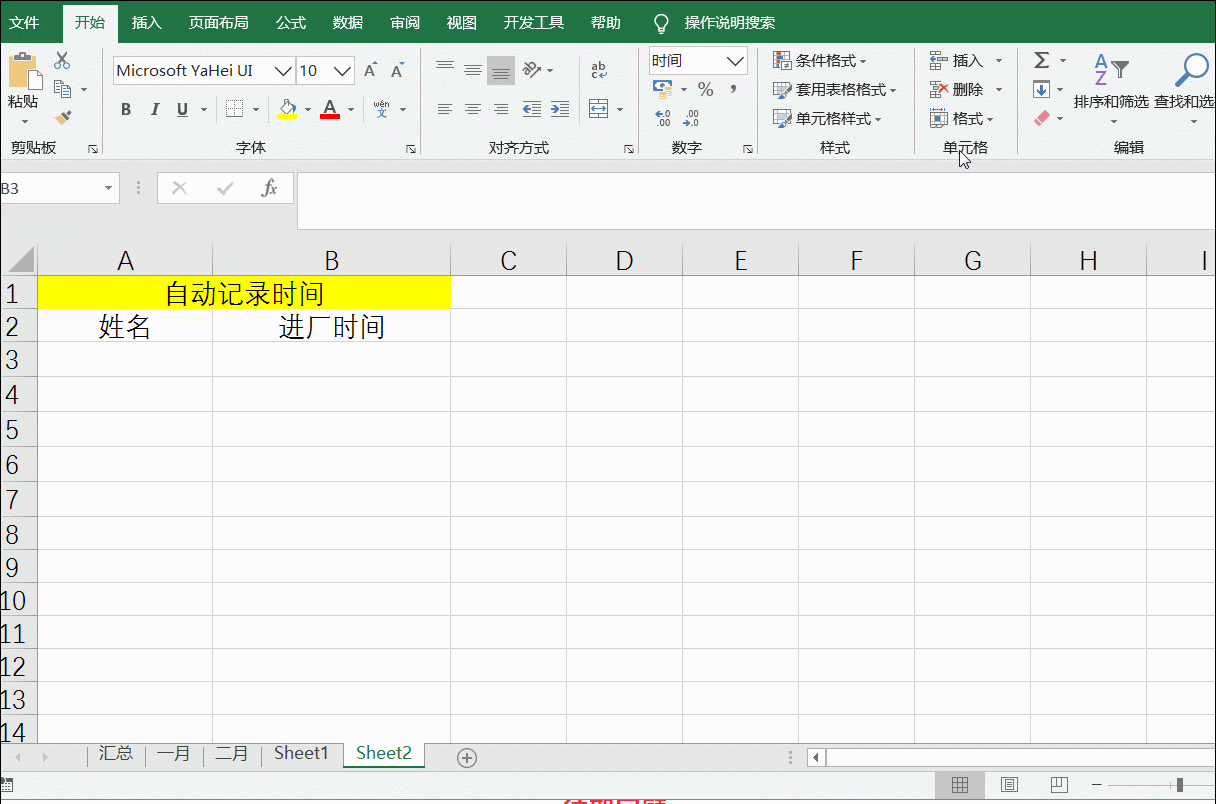The image size is (1216, 804).
Task: Click the phonetic guide wén icon
Action: 382,109
